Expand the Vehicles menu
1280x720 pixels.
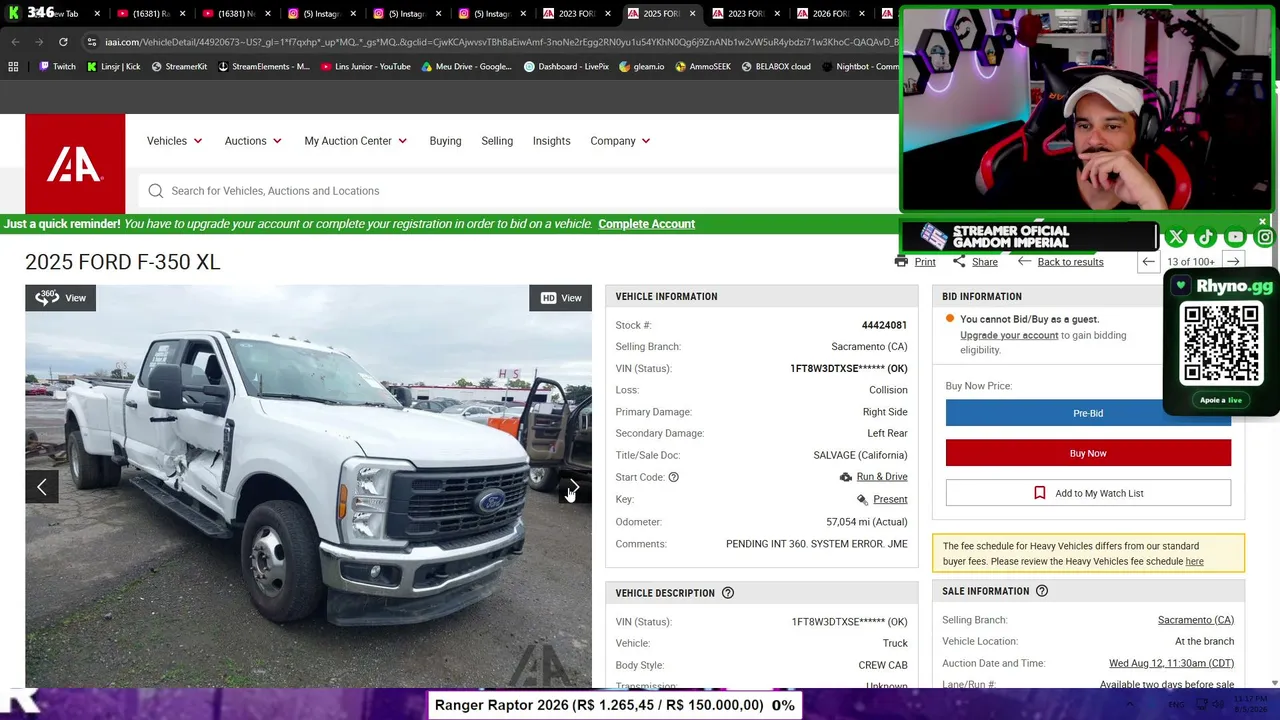(x=175, y=141)
